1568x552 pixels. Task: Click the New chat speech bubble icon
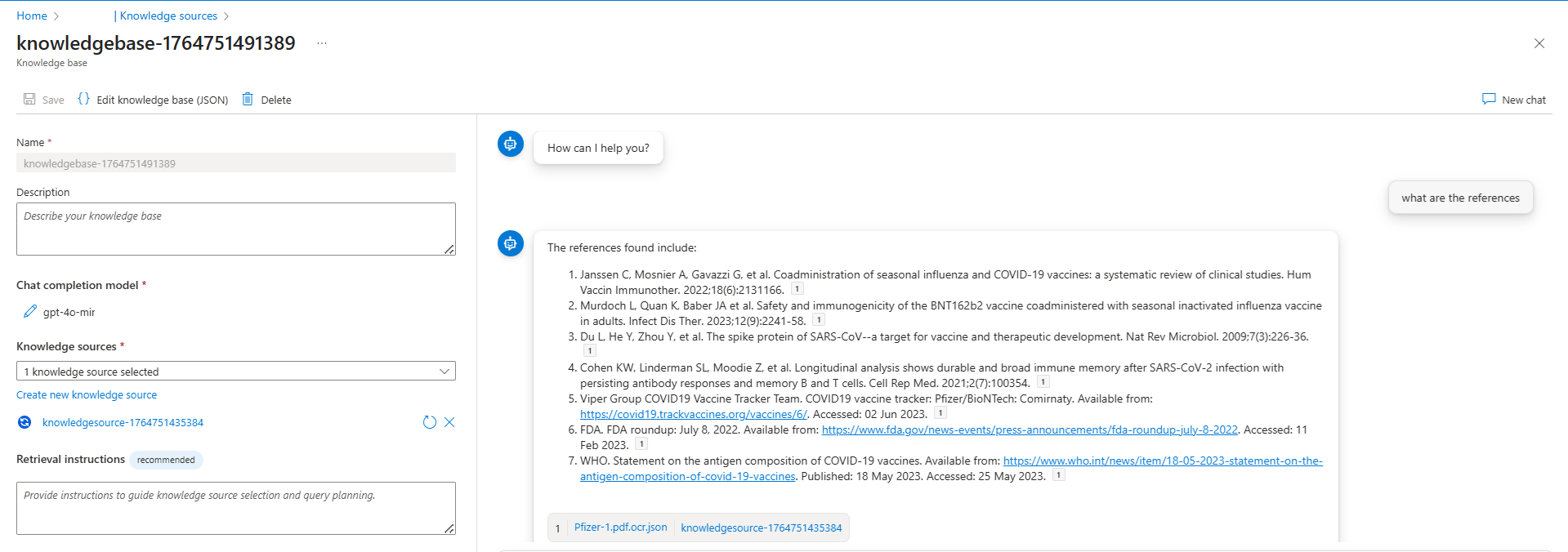tap(1489, 99)
